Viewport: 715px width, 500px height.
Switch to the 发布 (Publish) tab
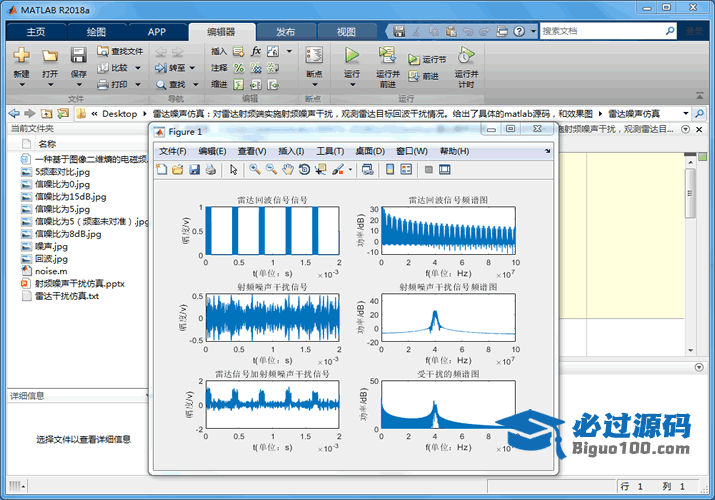[285, 31]
